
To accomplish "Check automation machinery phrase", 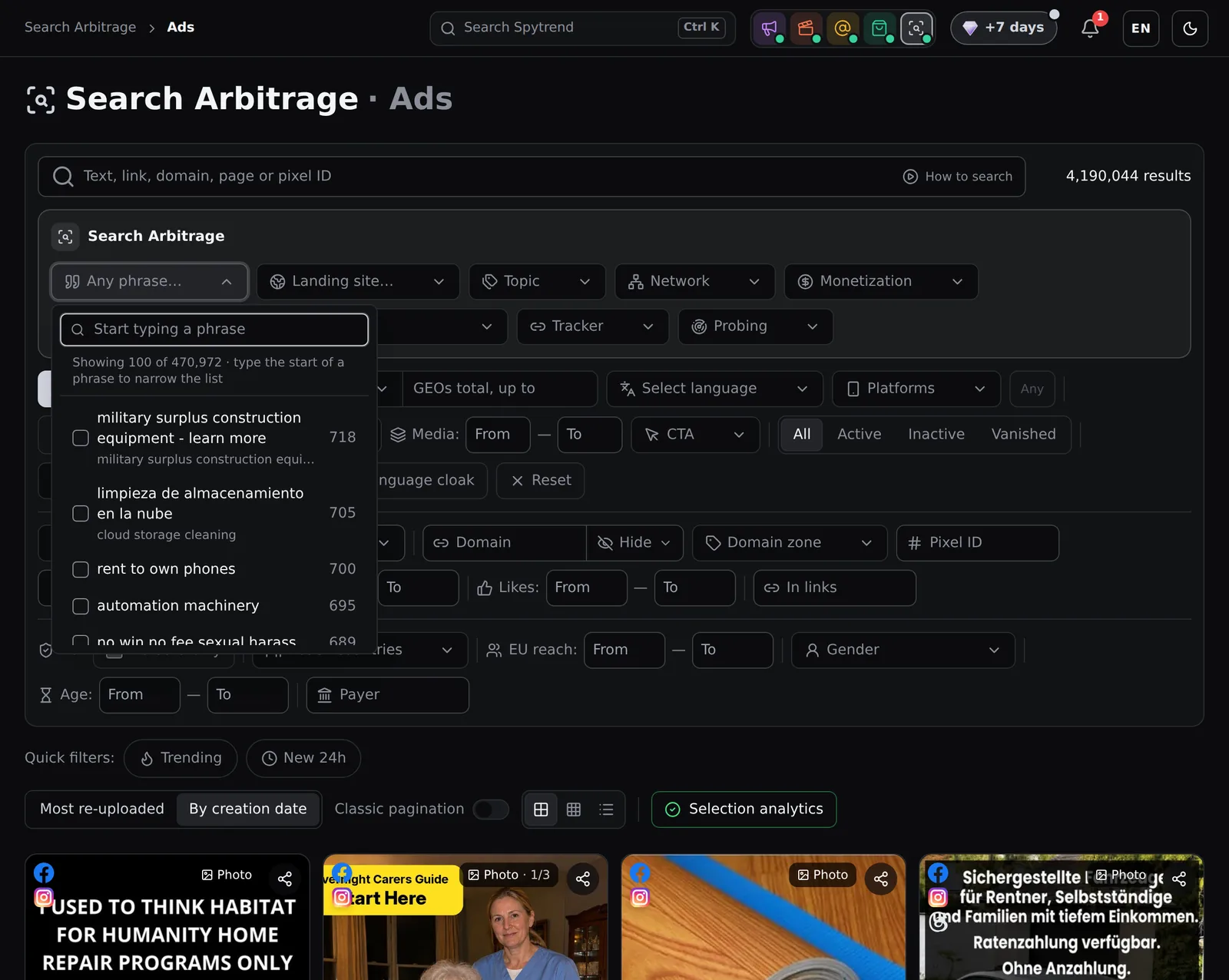I will click(x=81, y=606).
